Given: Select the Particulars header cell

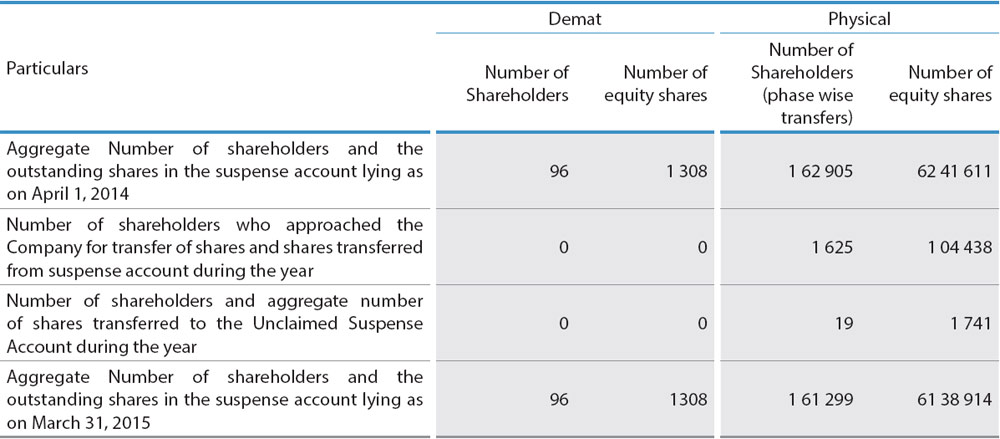Looking at the screenshot, I should [x=47, y=69].
